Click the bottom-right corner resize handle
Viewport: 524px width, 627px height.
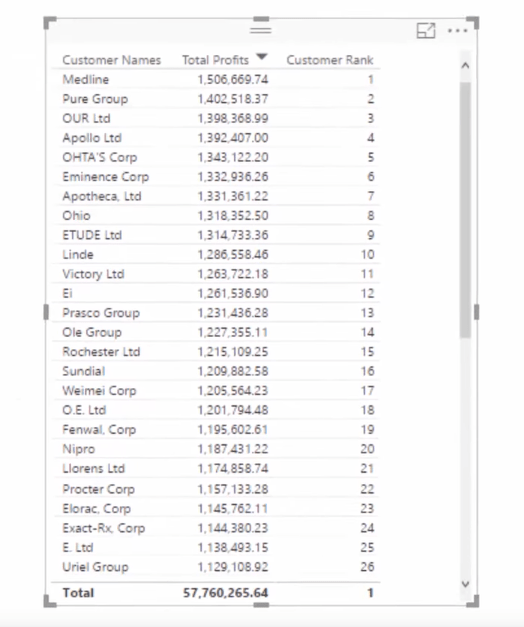[x=473, y=601]
